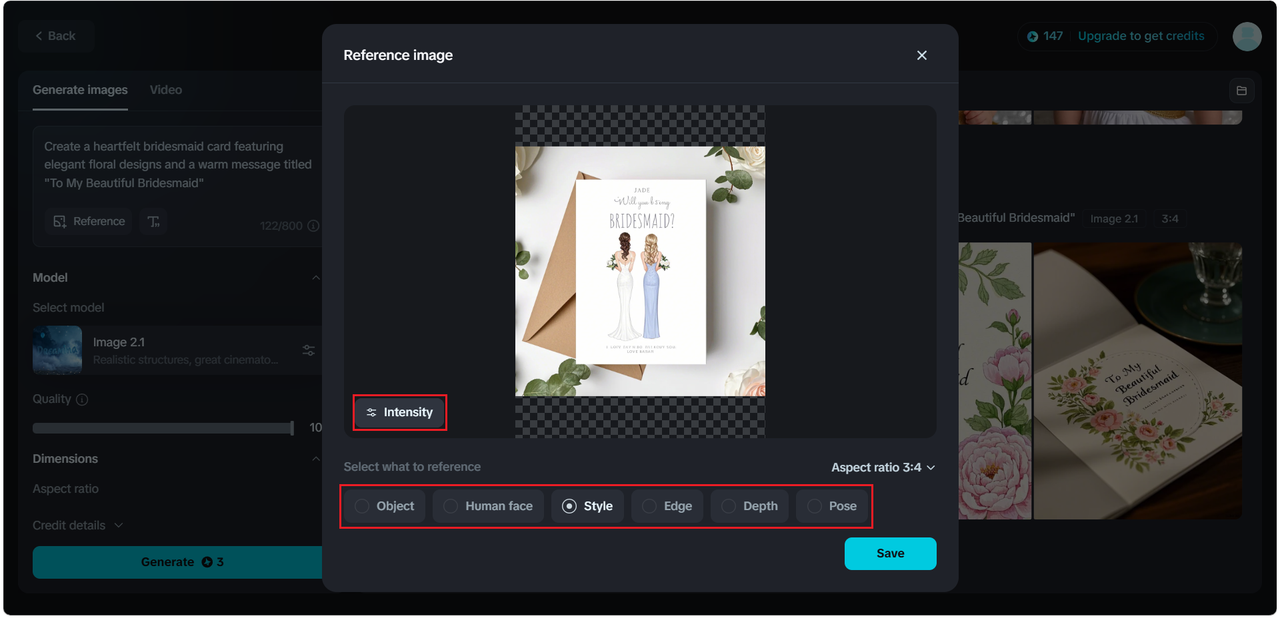The height and width of the screenshot is (618, 1280).
Task: Select the Edge reference option
Action: (x=667, y=506)
